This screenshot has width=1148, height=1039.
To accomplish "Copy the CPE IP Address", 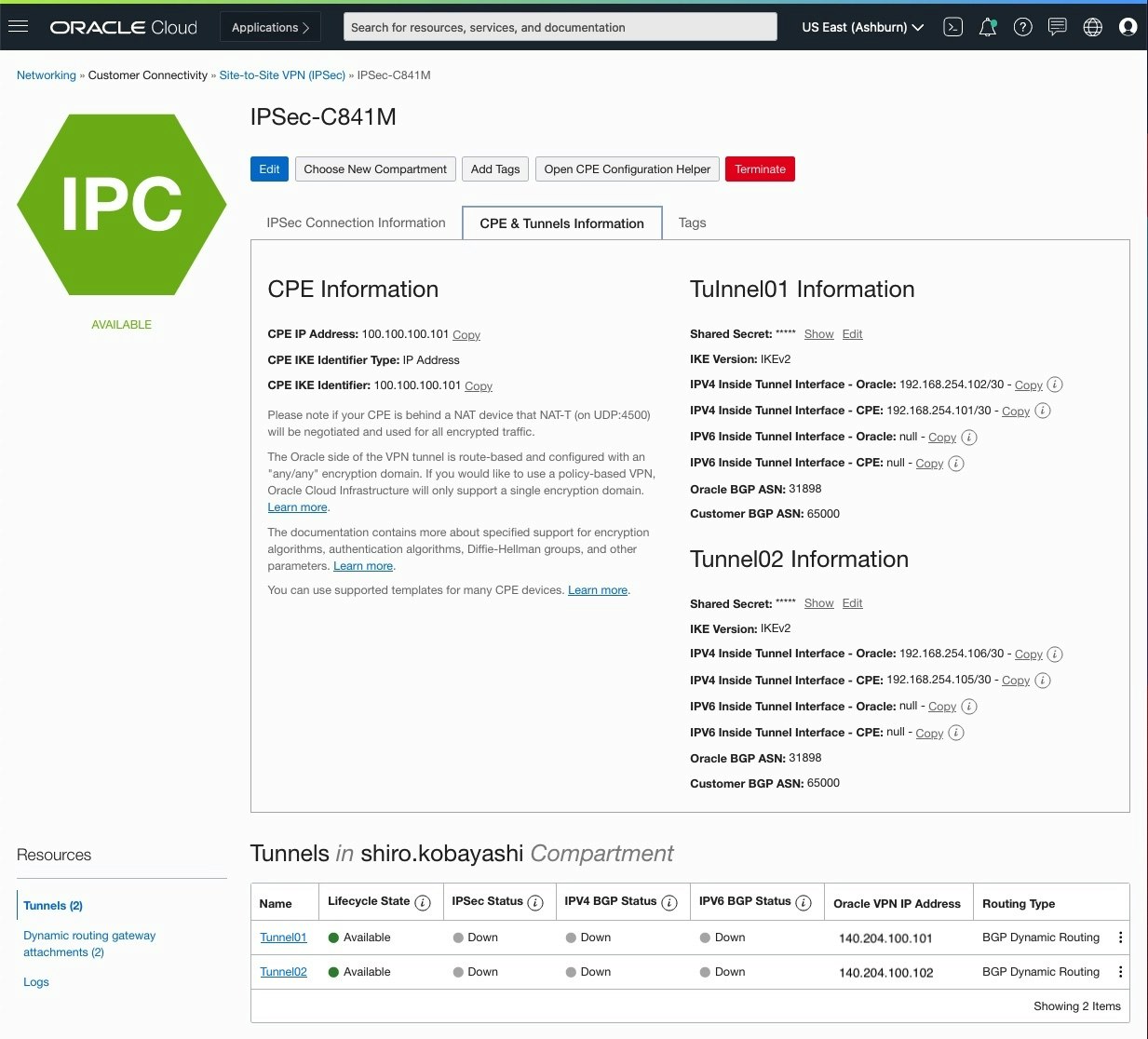I will pos(466,335).
